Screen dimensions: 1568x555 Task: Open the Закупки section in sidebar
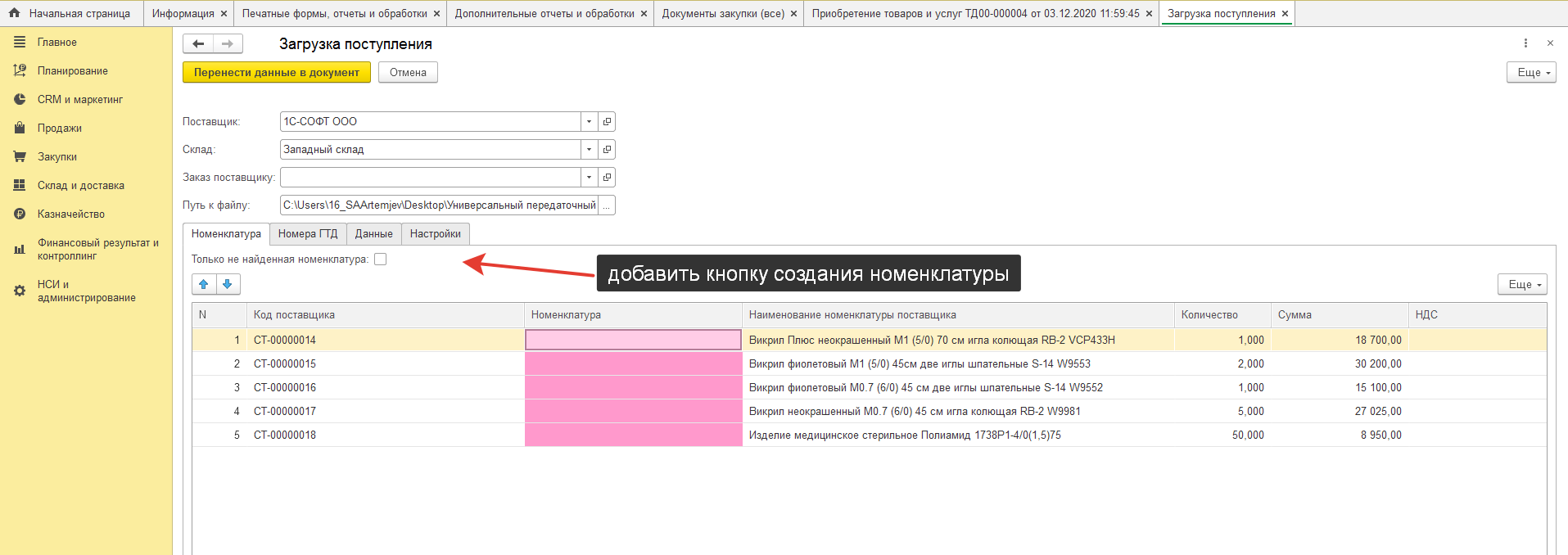(x=57, y=157)
